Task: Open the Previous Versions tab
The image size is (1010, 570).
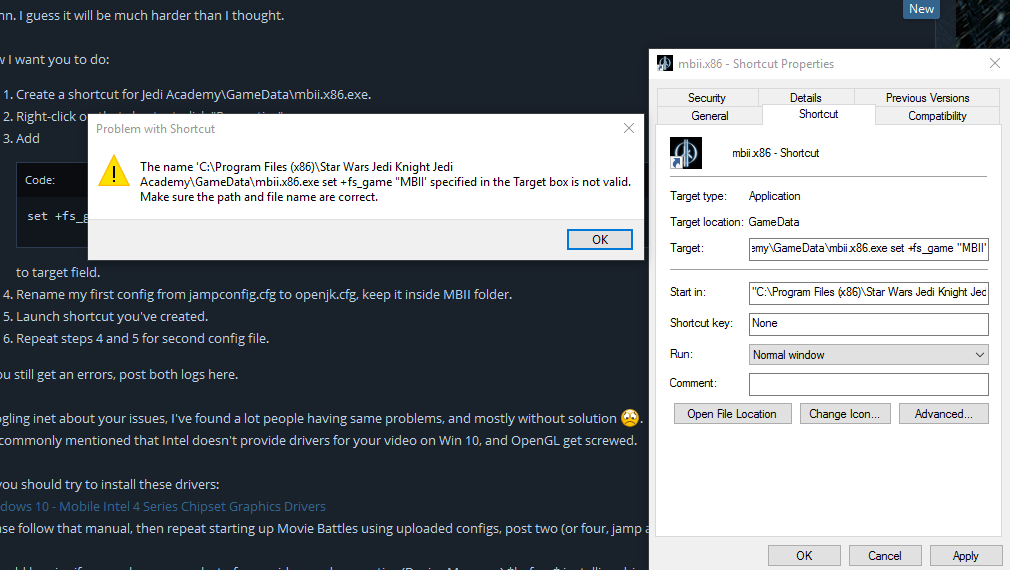Action: coord(927,98)
